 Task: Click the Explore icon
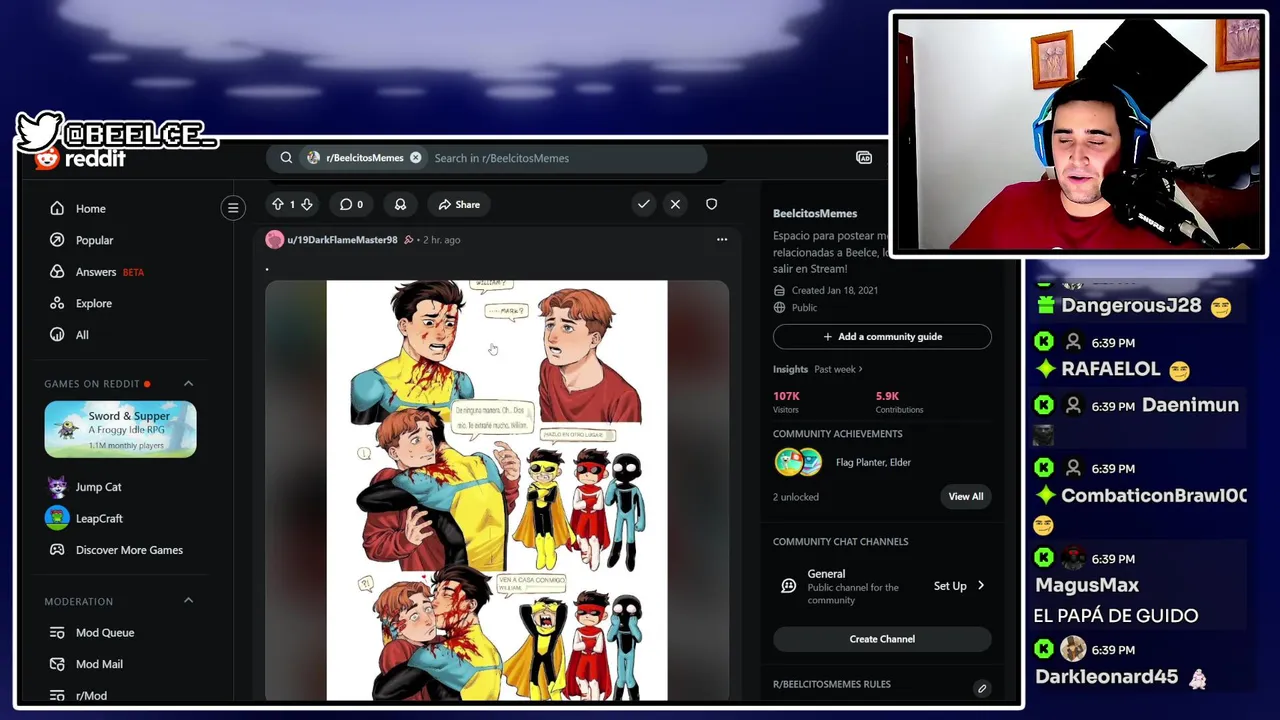[57, 303]
